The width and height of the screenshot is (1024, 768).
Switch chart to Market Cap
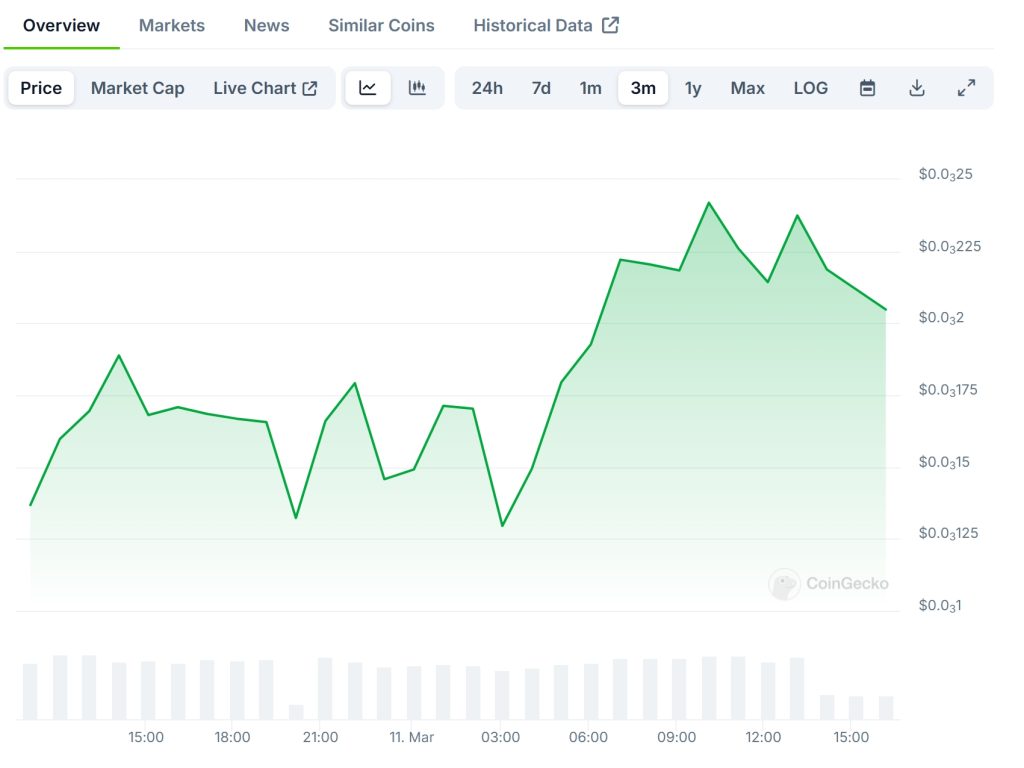138,88
